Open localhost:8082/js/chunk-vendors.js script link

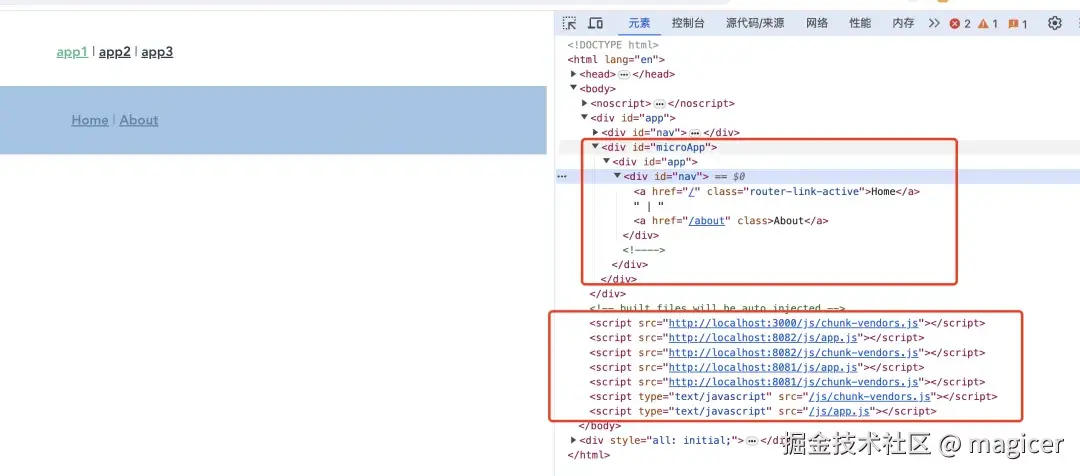click(x=794, y=353)
